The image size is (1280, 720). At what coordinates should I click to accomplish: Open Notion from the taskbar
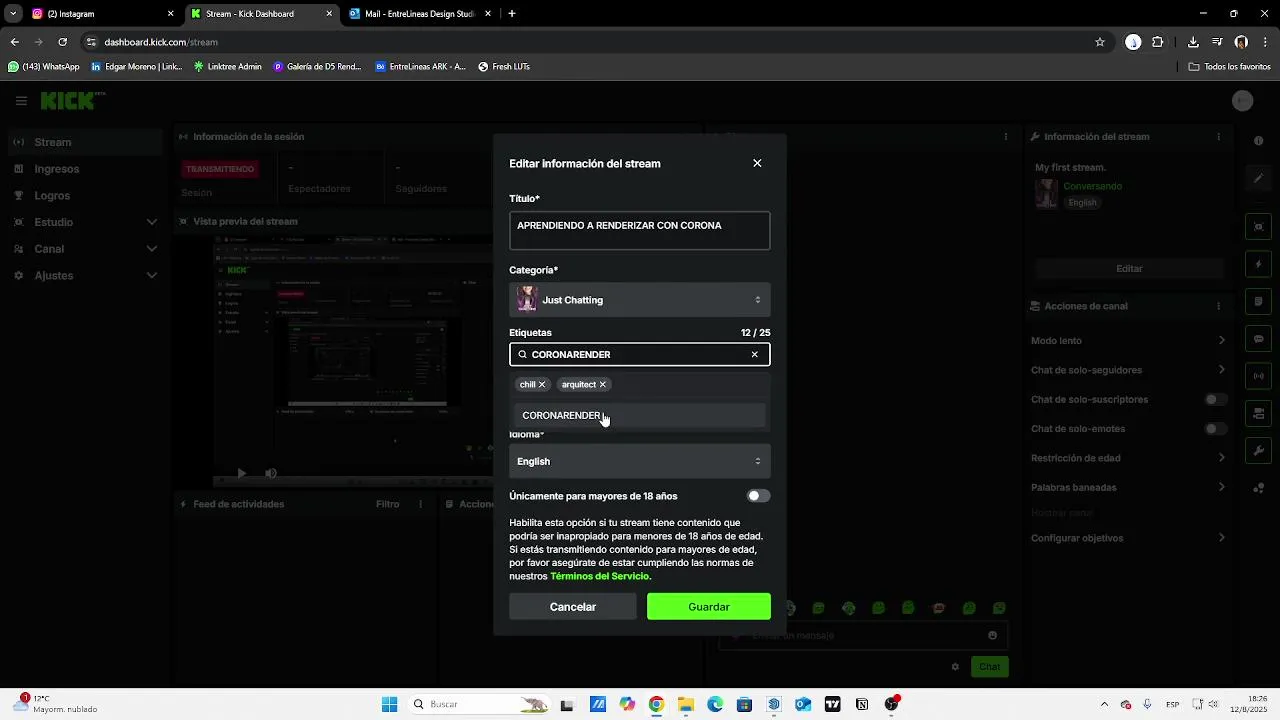(x=862, y=704)
